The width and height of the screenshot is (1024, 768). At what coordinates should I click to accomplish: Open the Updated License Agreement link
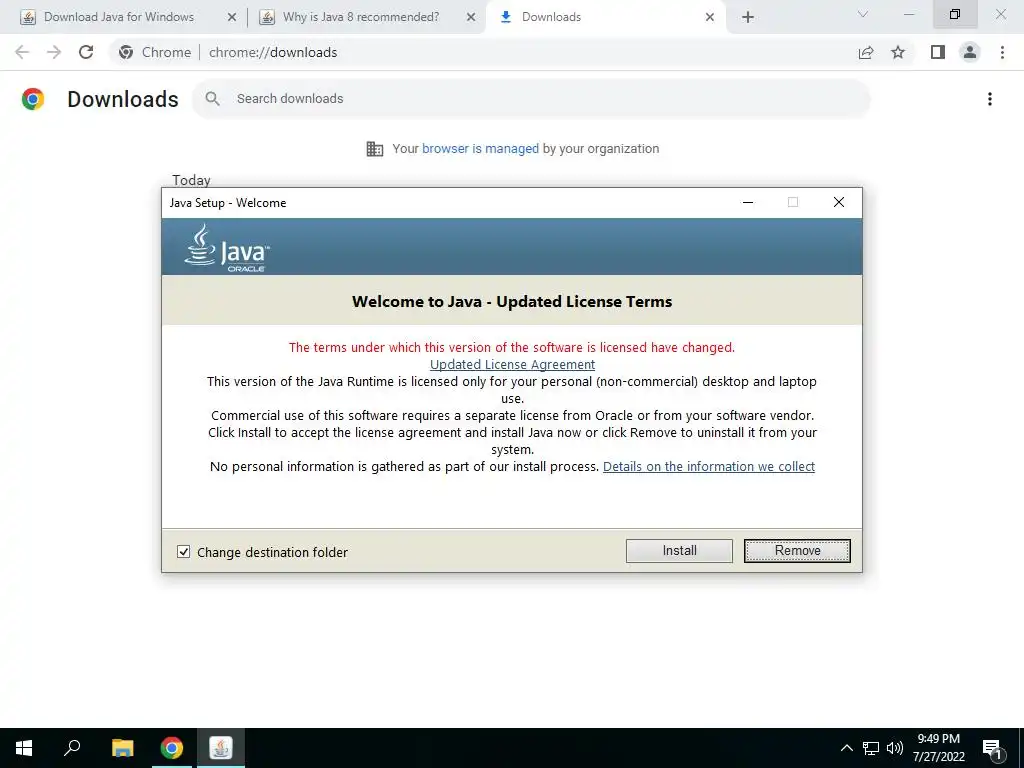click(512, 364)
